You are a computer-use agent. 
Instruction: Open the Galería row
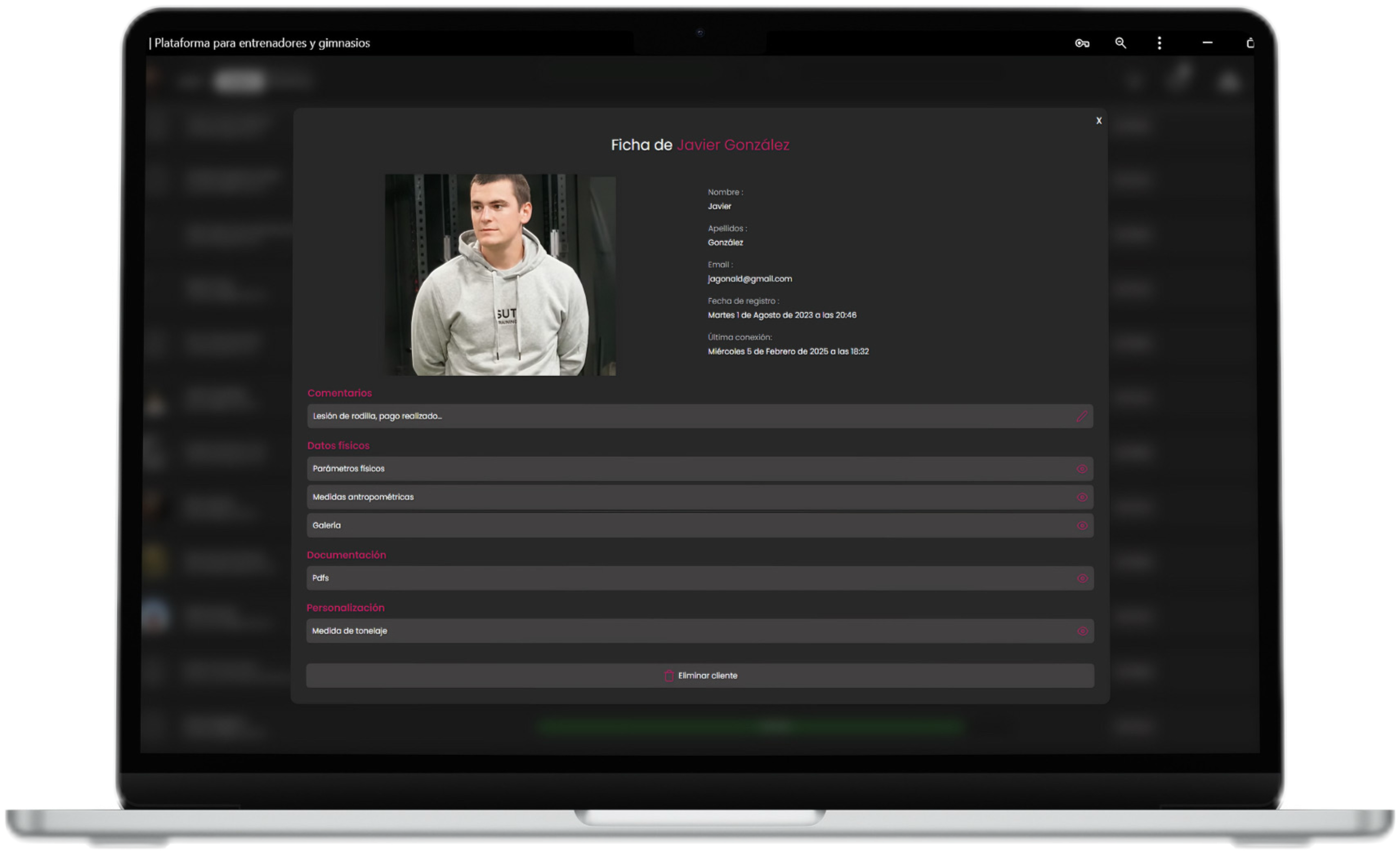[x=700, y=526]
